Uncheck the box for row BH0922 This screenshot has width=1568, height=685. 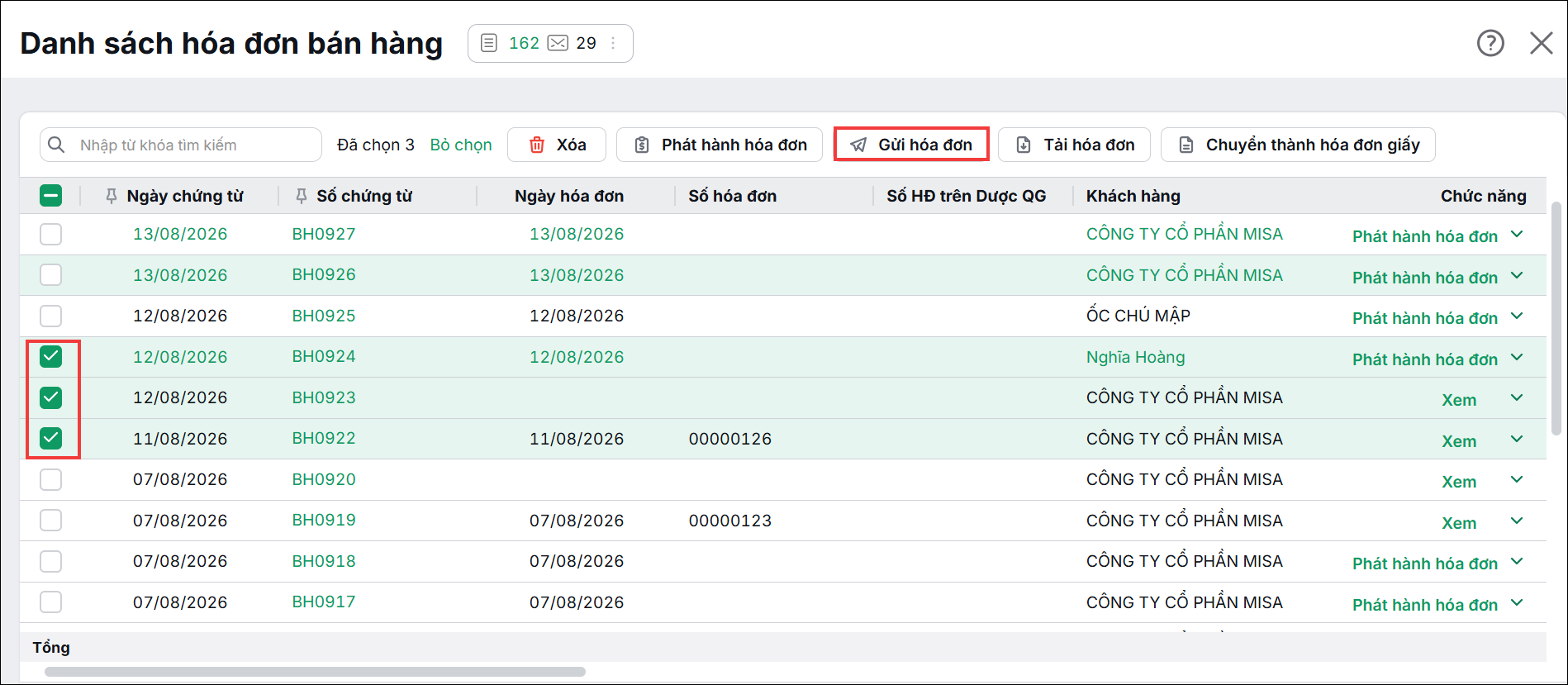tap(51, 438)
